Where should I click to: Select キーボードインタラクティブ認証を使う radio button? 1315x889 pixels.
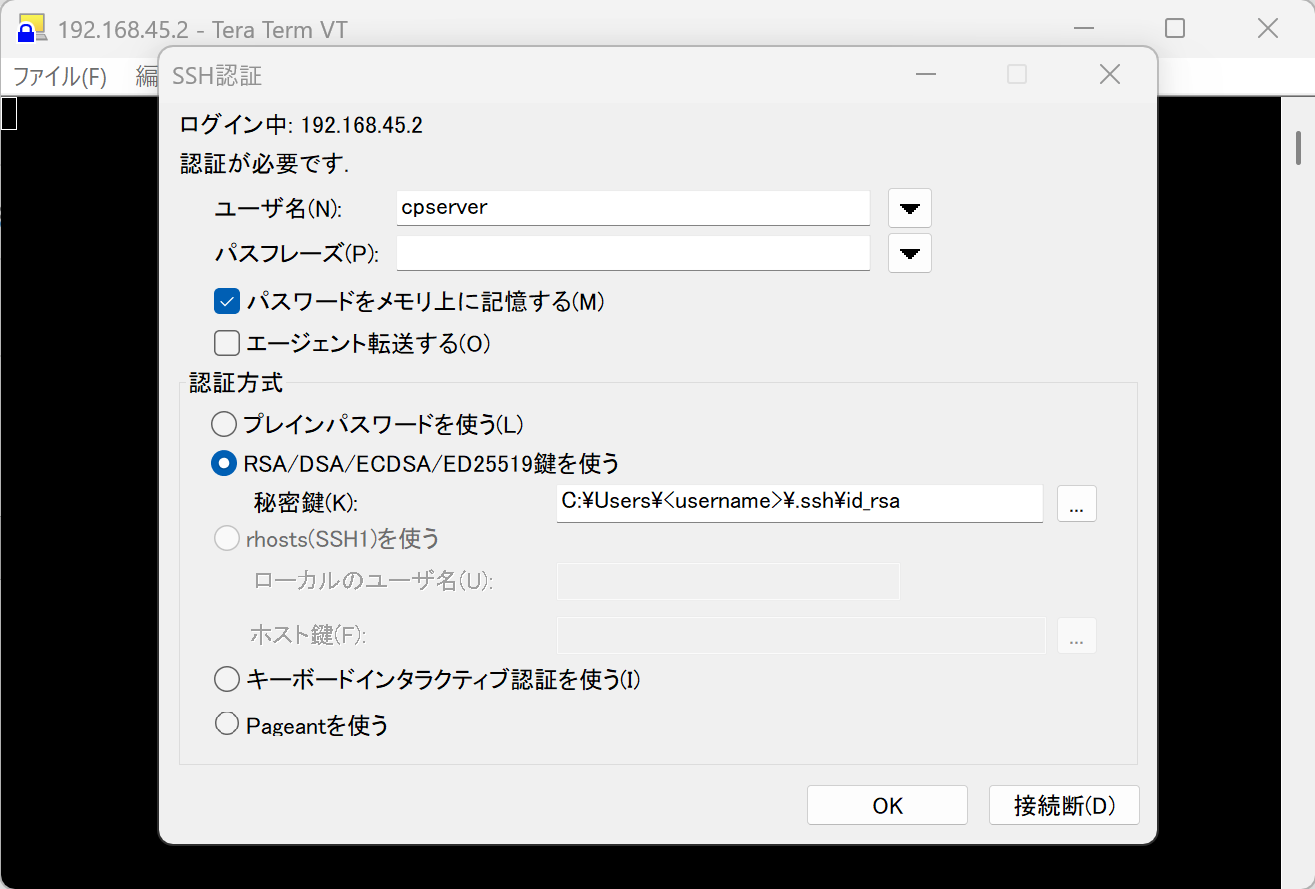[227, 680]
